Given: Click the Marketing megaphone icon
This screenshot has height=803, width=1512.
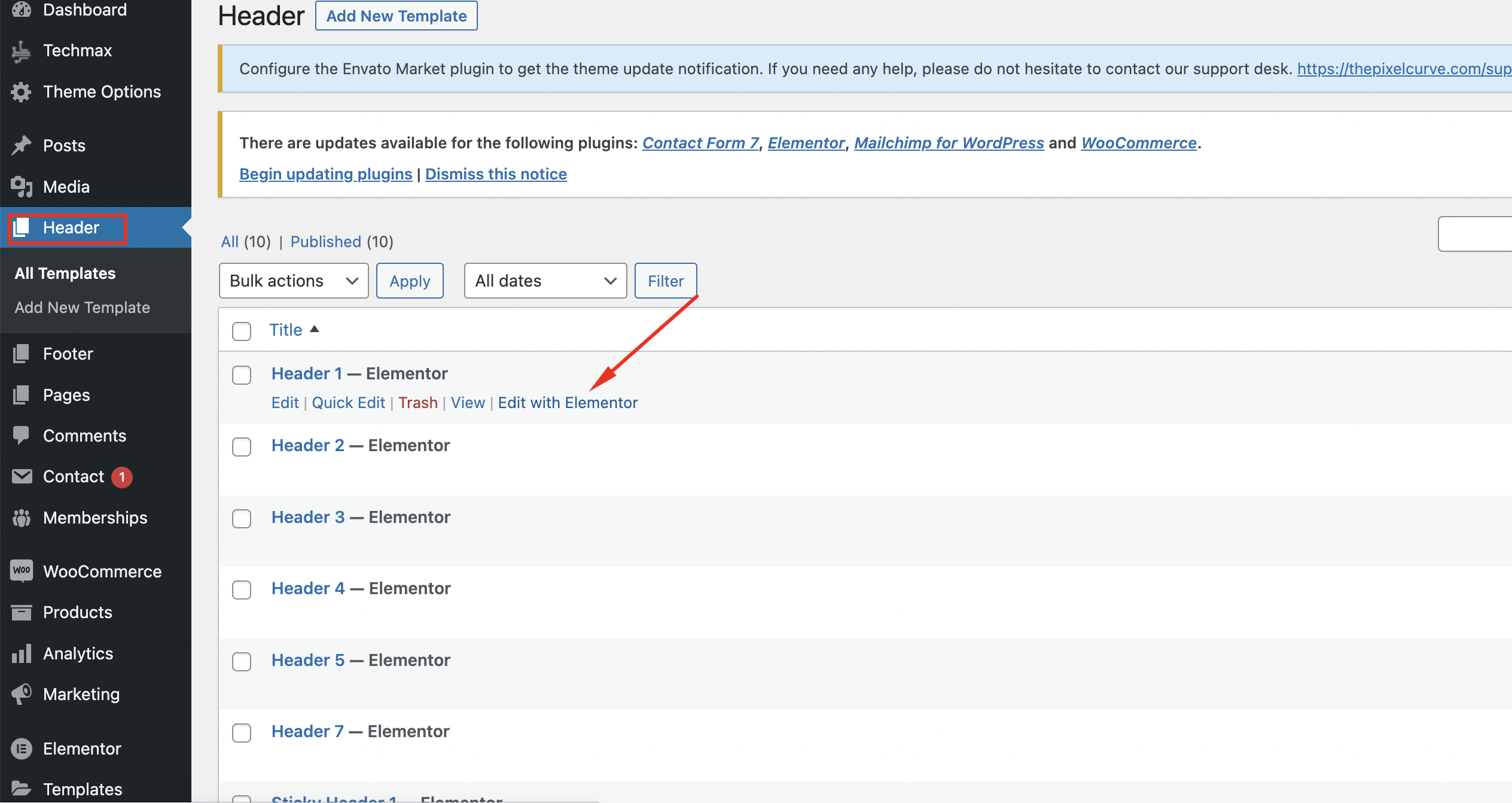Looking at the screenshot, I should click(x=22, y=694).
